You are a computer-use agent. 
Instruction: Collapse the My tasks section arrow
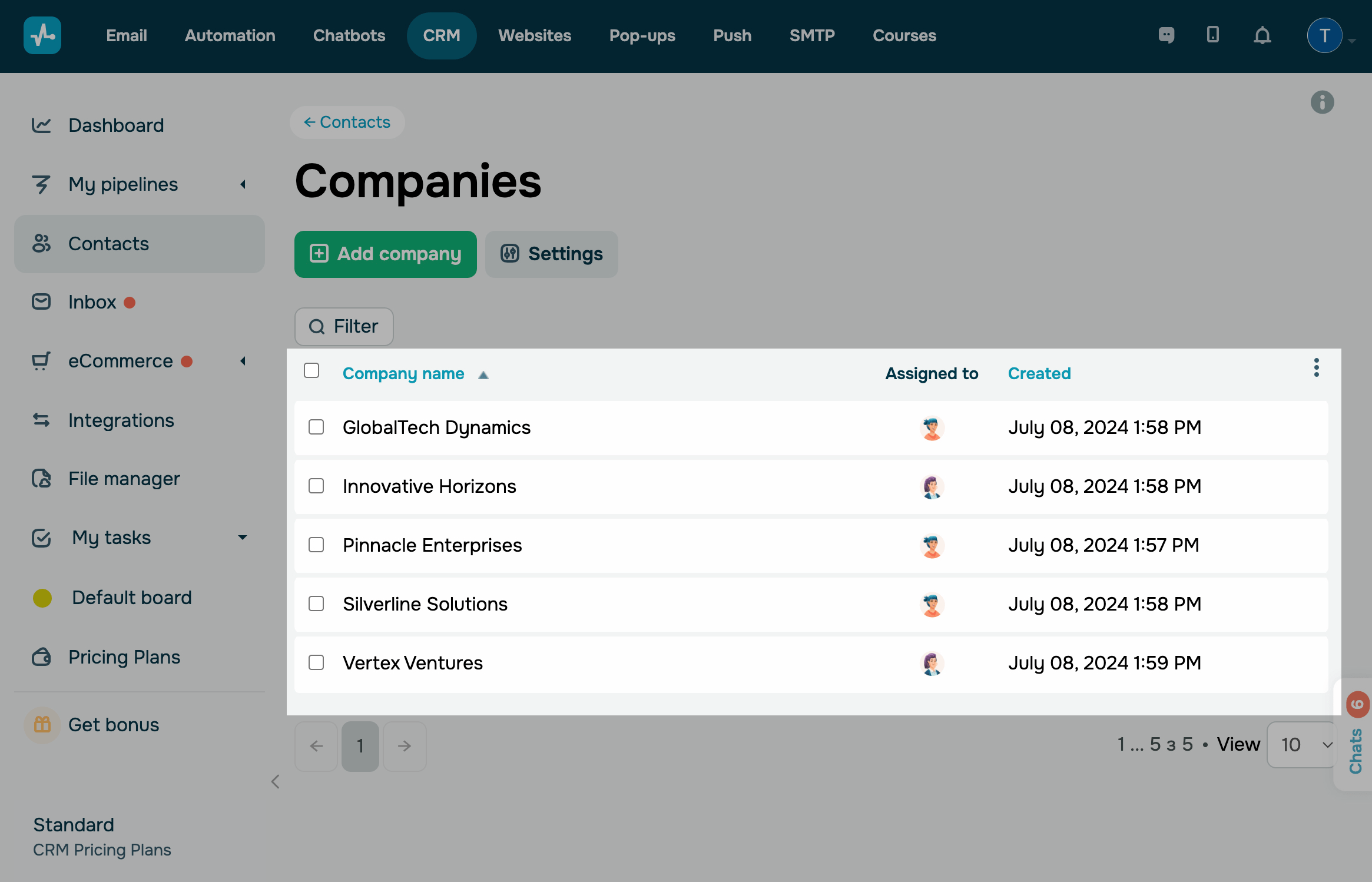pos(243,538)
